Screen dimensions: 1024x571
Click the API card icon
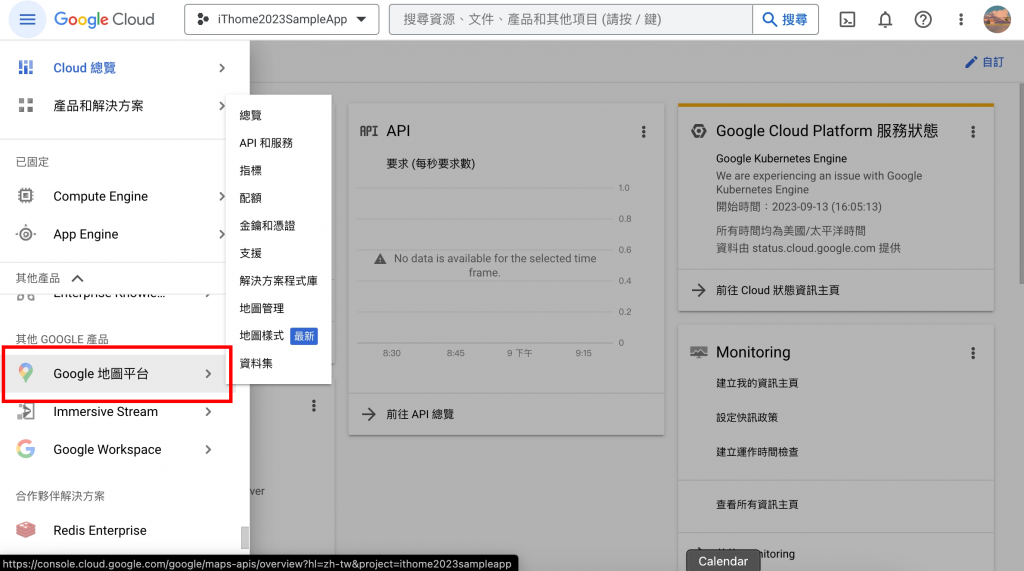369,131
